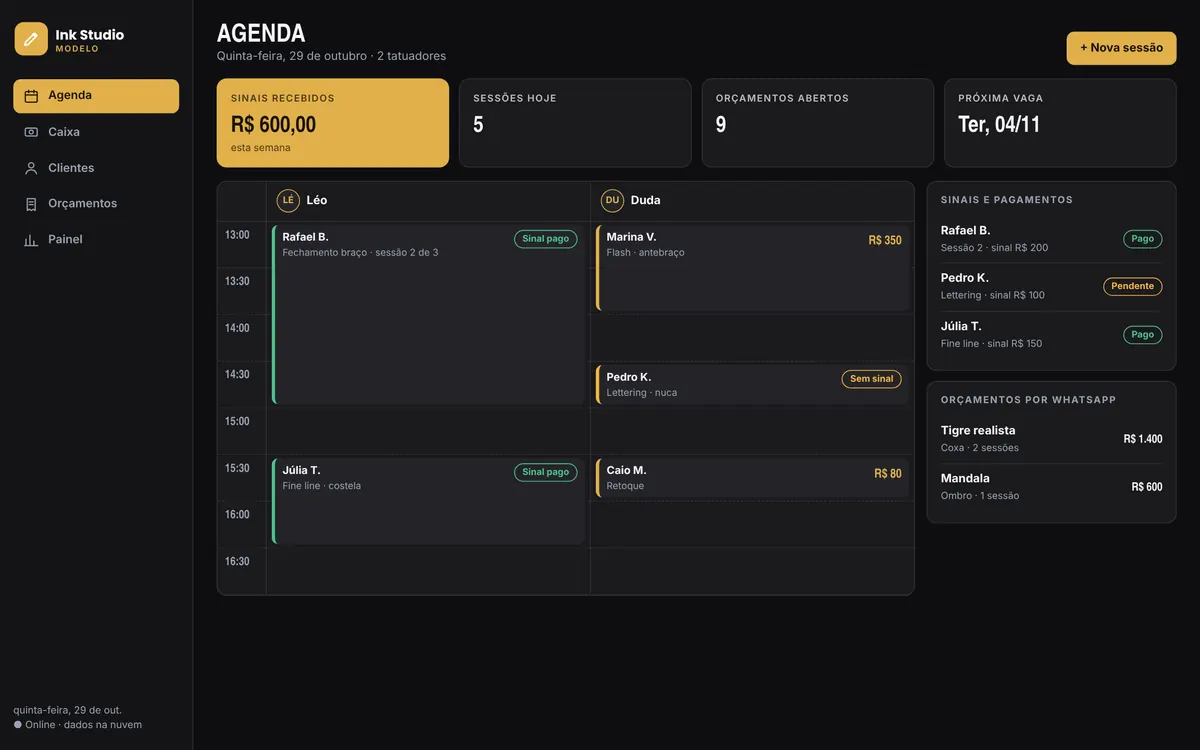Viewport: 1200px width, 750px height.
Task: Open the Próxima vaga card
Action: pos(1060,123)
